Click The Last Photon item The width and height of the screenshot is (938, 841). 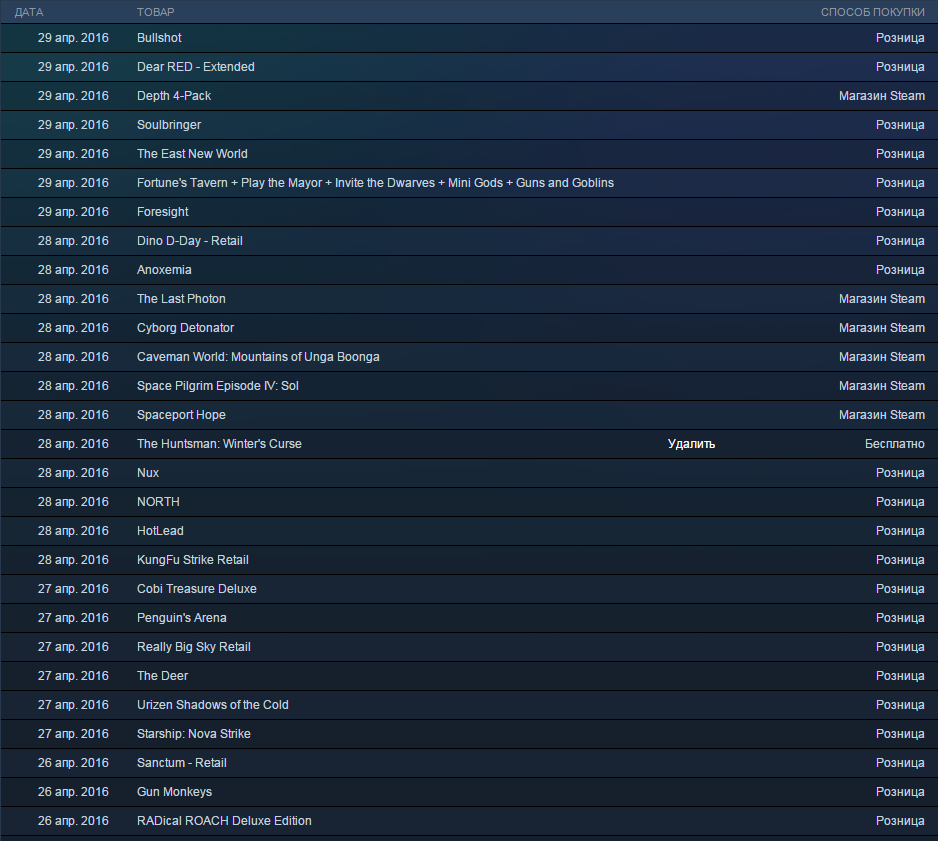pos(181,299)
